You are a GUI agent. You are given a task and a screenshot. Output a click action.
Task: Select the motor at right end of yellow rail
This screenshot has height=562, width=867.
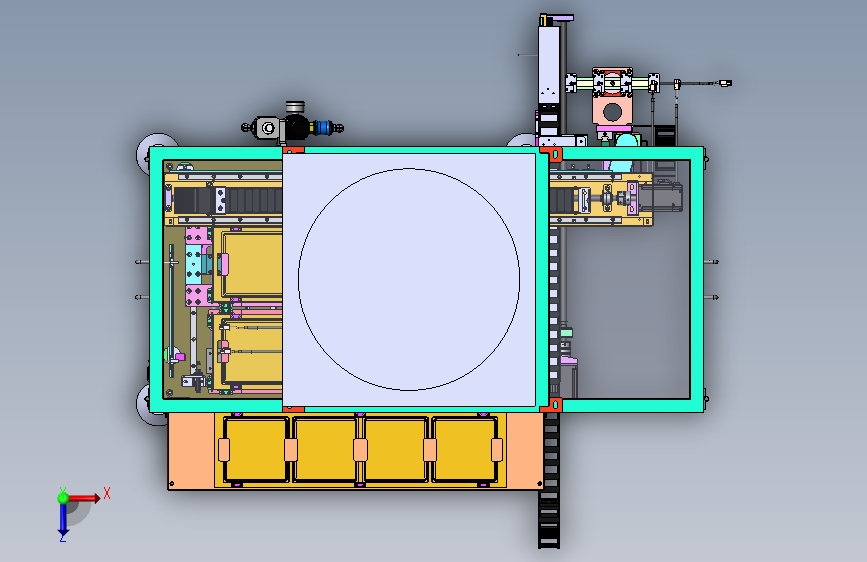tap(661, 198)
